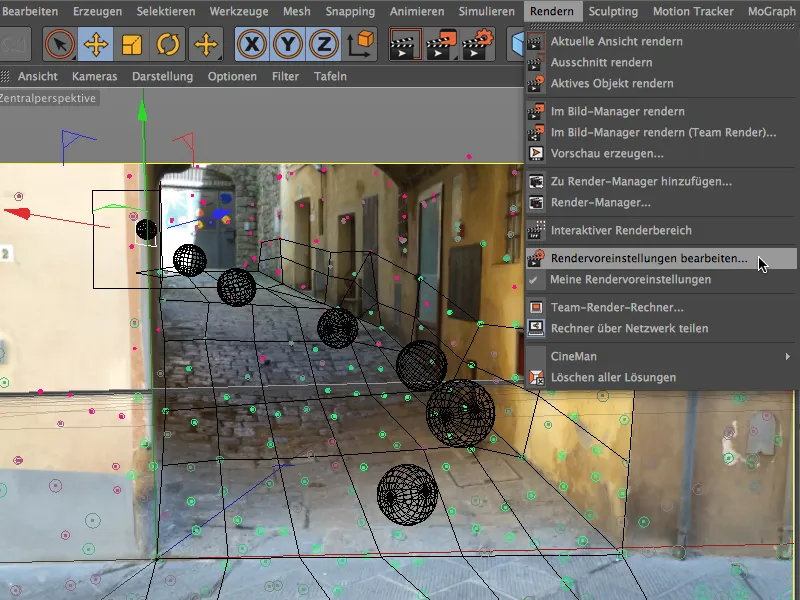800x600 pixels.
Task: Activate the Rotate tool
Action: click(166, 45)
